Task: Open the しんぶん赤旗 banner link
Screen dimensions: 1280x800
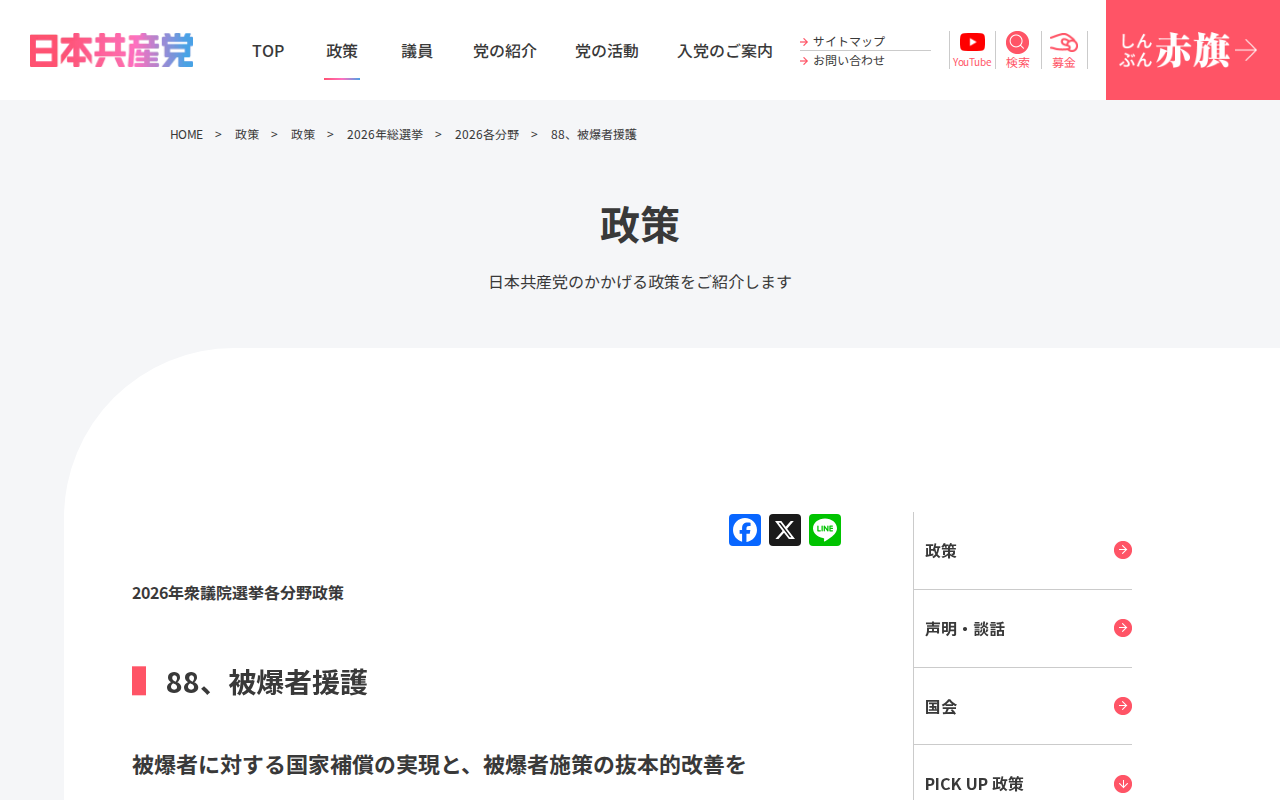Action: pyautogui.click(x=1193, y=50)
